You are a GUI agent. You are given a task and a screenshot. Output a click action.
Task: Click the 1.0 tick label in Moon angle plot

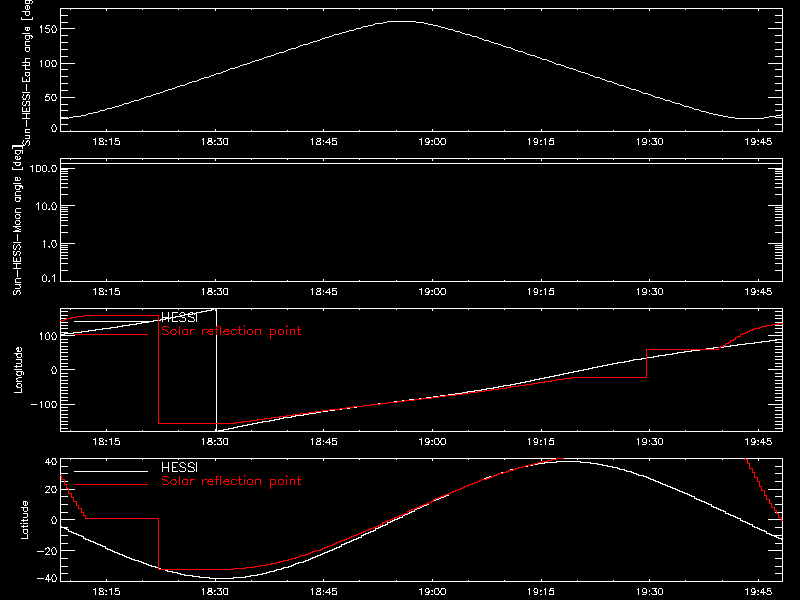click(x=49, y=244)
